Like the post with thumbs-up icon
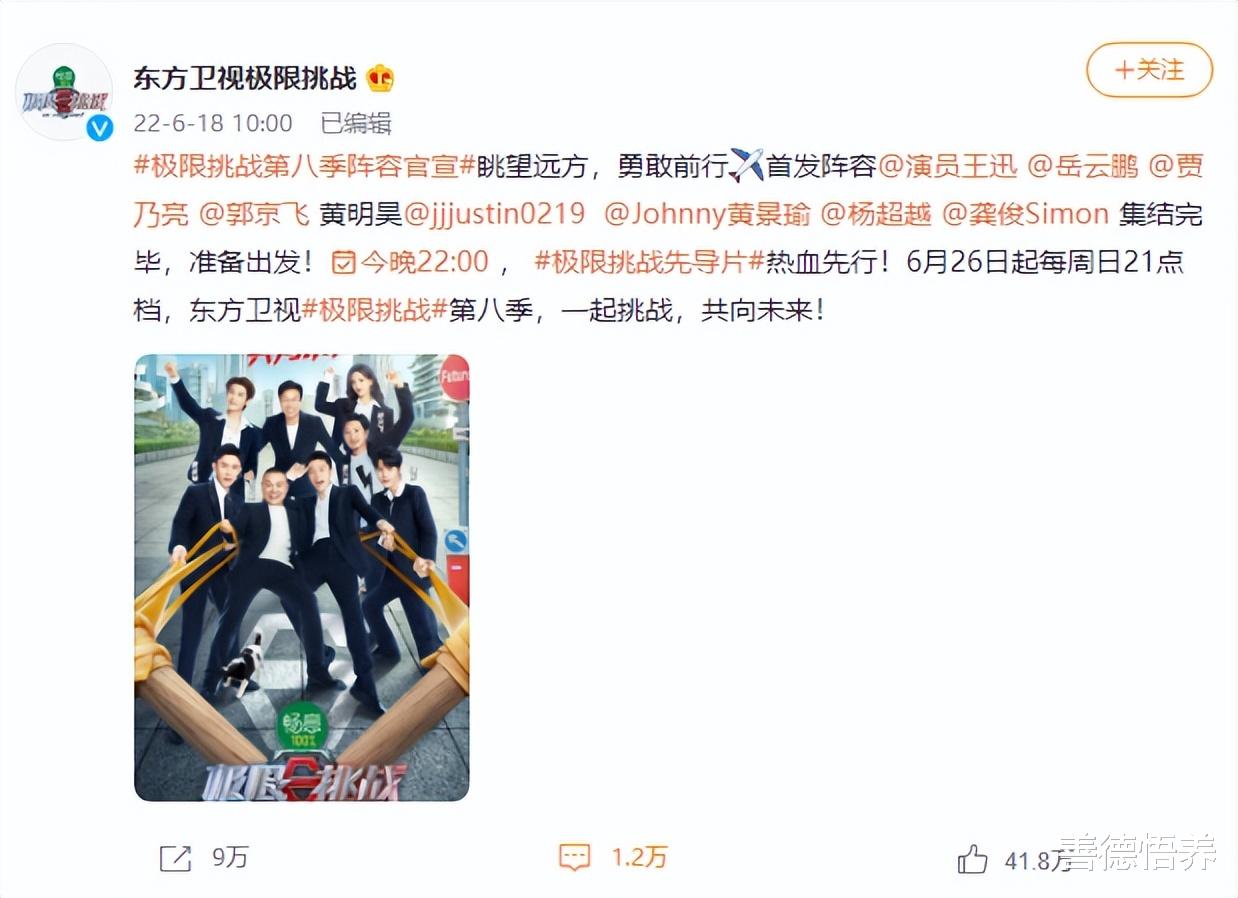Viewport: 1238px width, 898px height. point(973,858)
